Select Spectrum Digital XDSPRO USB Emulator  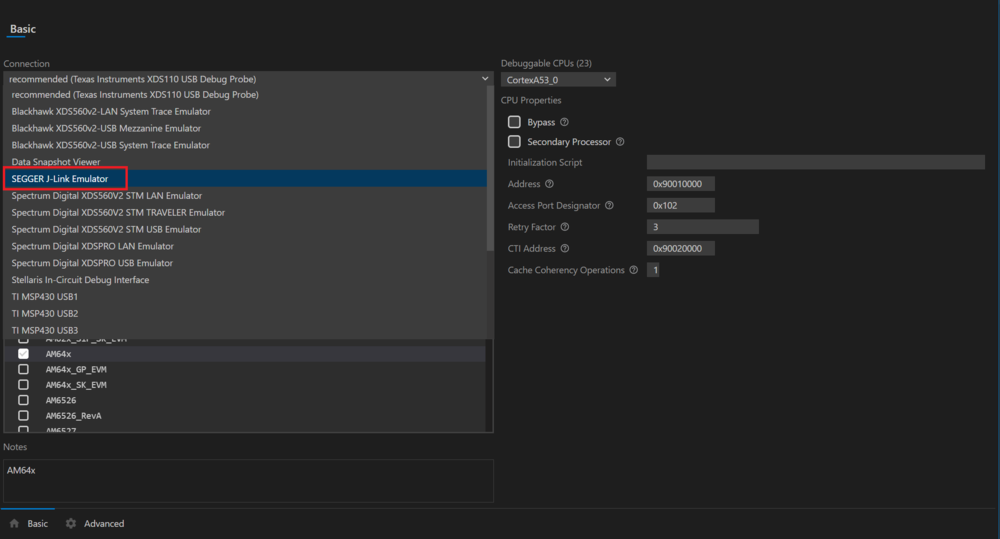point(245,263)
